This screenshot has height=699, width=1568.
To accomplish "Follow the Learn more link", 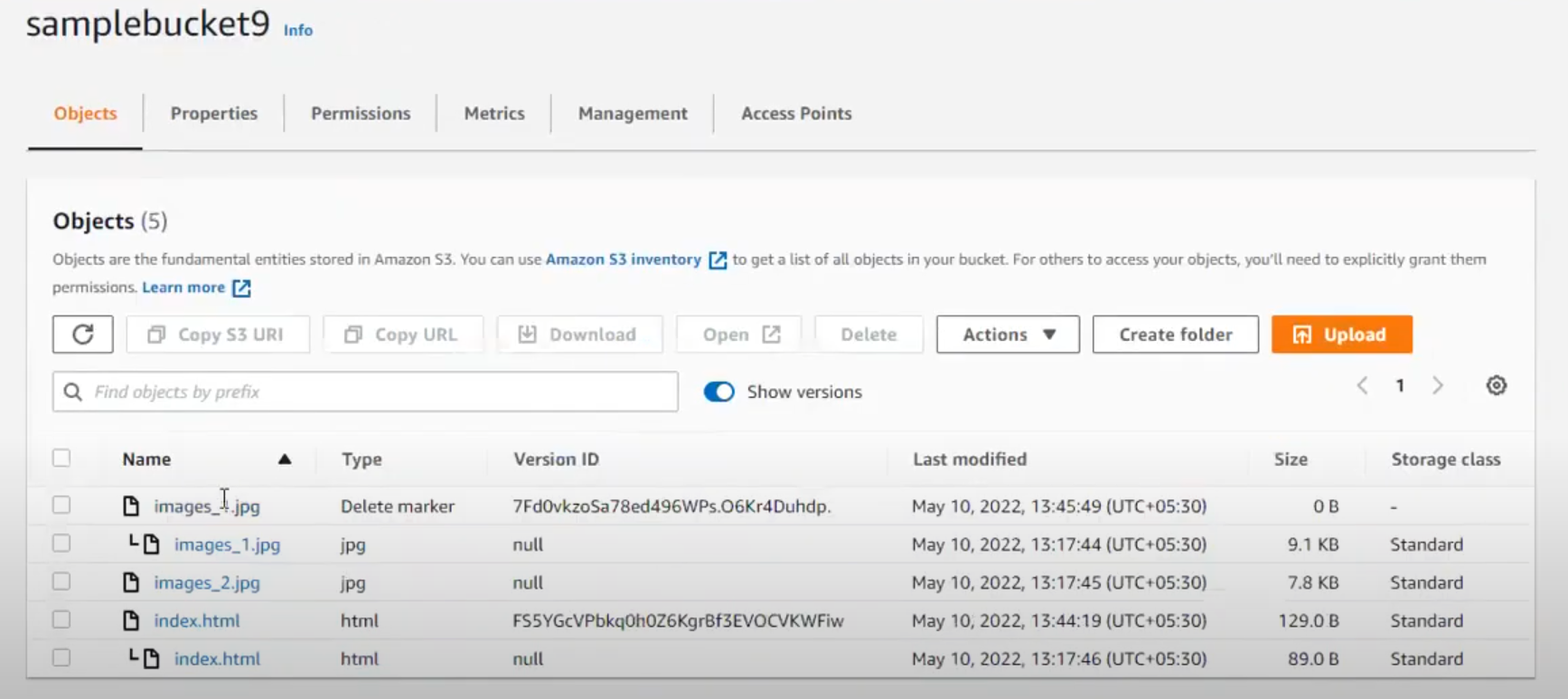I will (x=183, y=288).
